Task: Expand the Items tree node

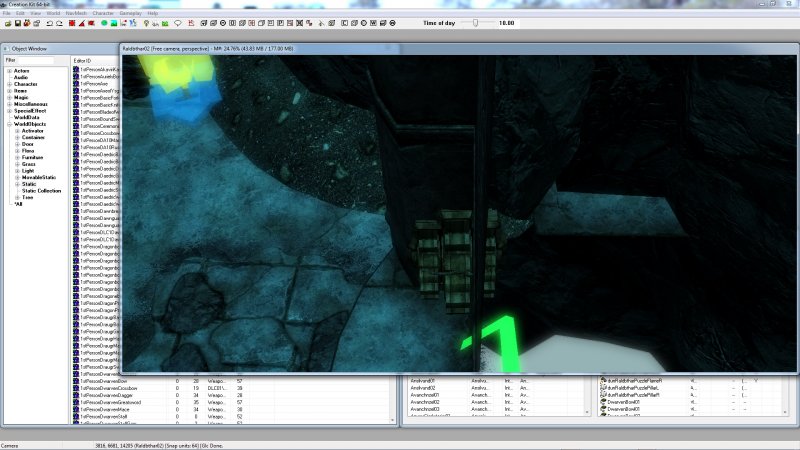Action: click(x=9, y=91)
